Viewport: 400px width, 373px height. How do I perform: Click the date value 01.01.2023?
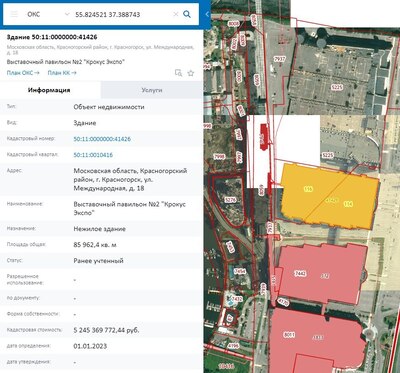[x=90, y=346]
